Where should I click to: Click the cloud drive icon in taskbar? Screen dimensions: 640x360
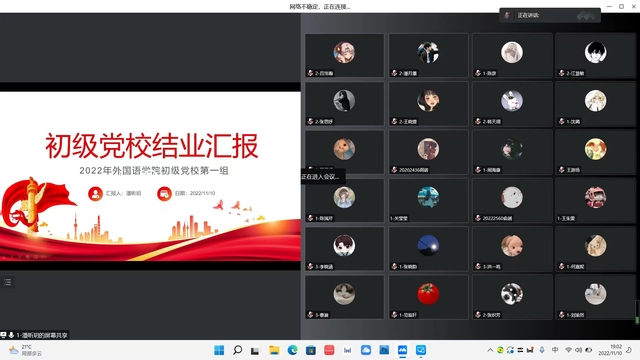coord(366,350)
